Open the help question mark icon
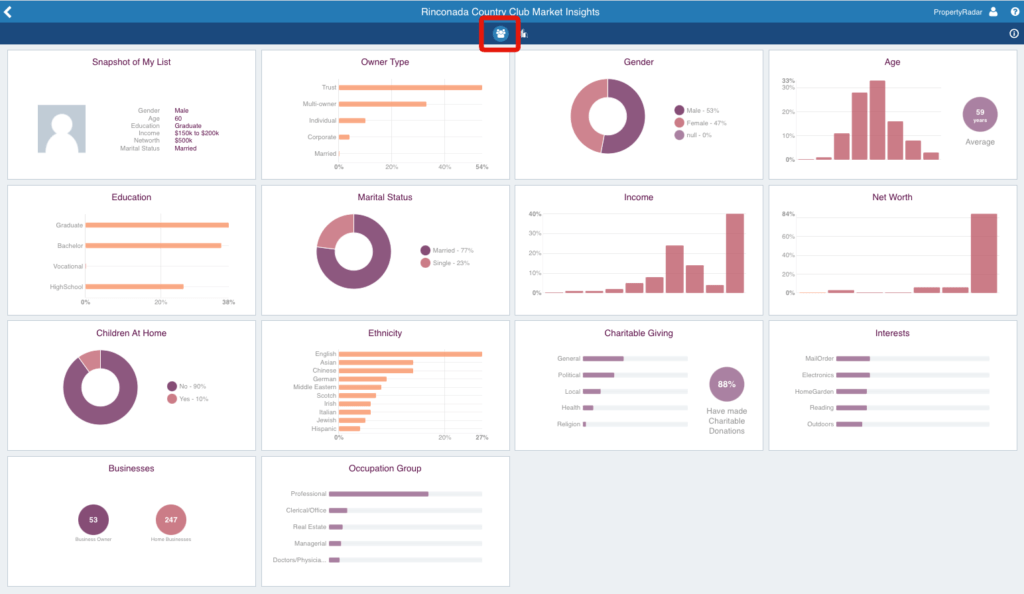The image size is (1024, 594). pyautogui.click(x=1015, y=12)
